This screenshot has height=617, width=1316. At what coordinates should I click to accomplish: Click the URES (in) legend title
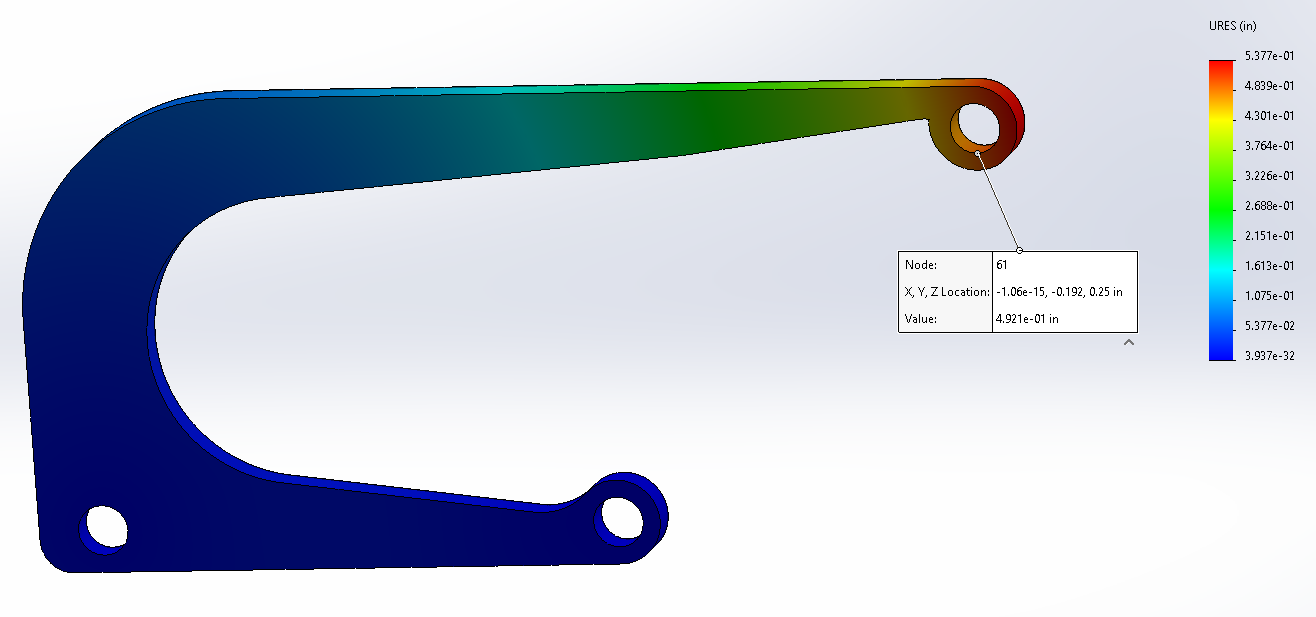[1236, 26]
